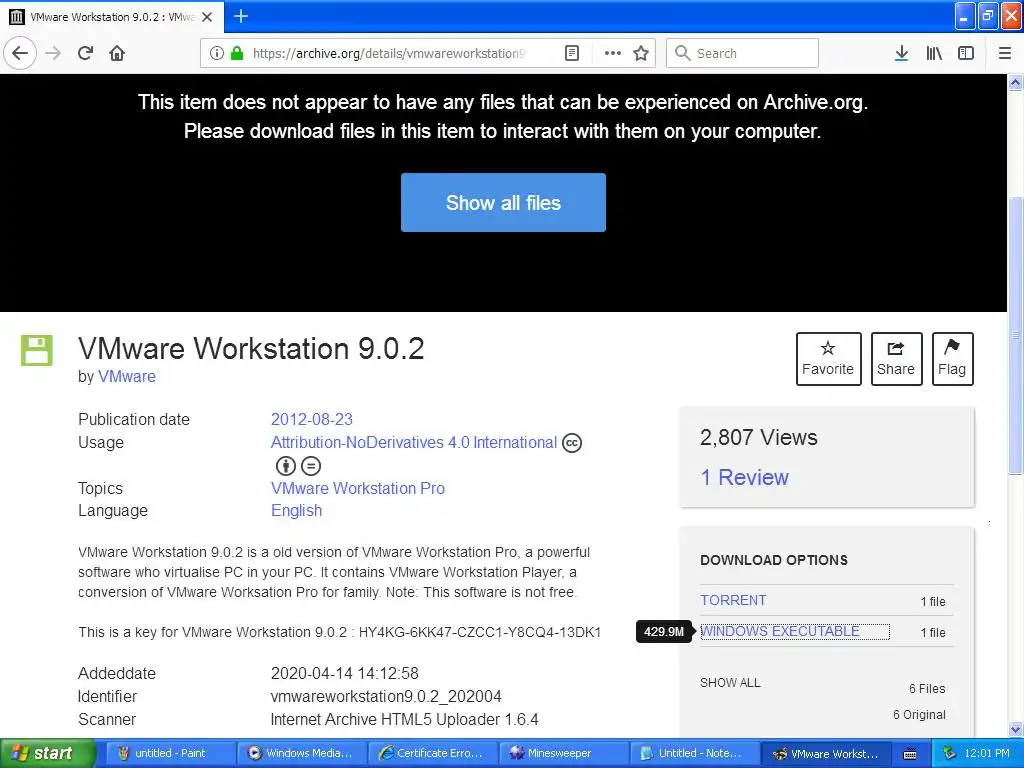Open the downloads arrow in toolbar

click(901, 53)
